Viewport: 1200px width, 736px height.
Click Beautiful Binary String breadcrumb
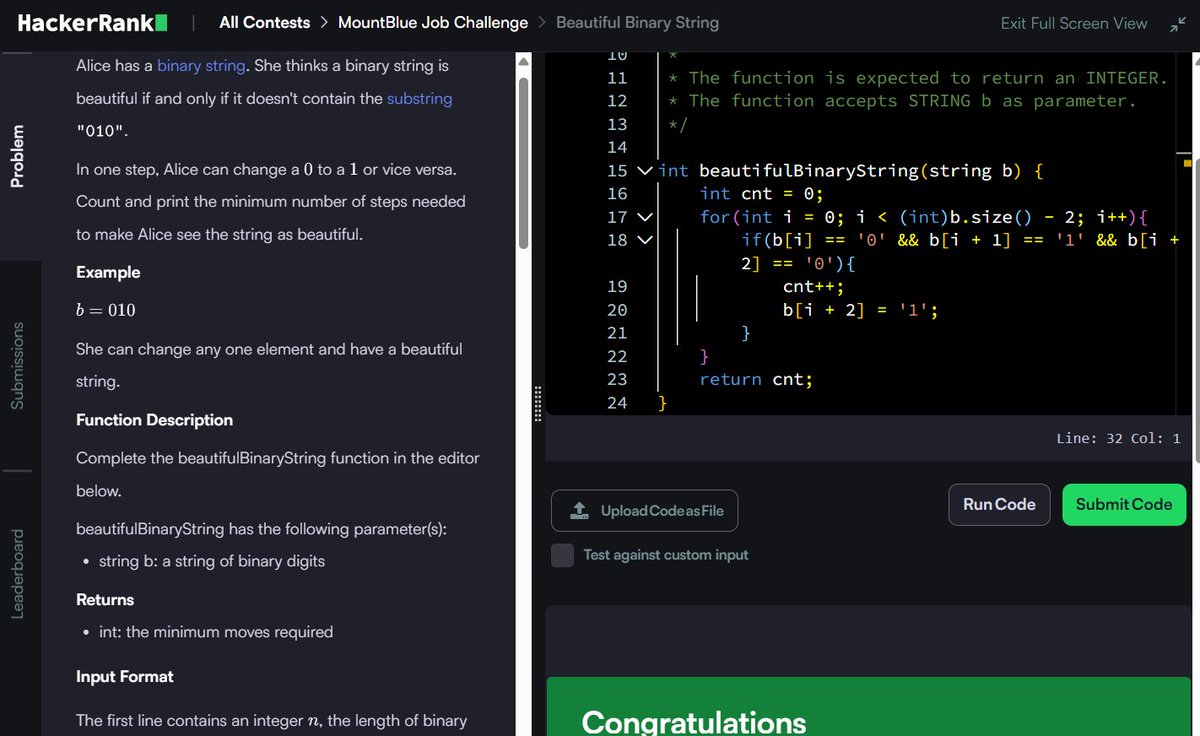pos(637,22)
